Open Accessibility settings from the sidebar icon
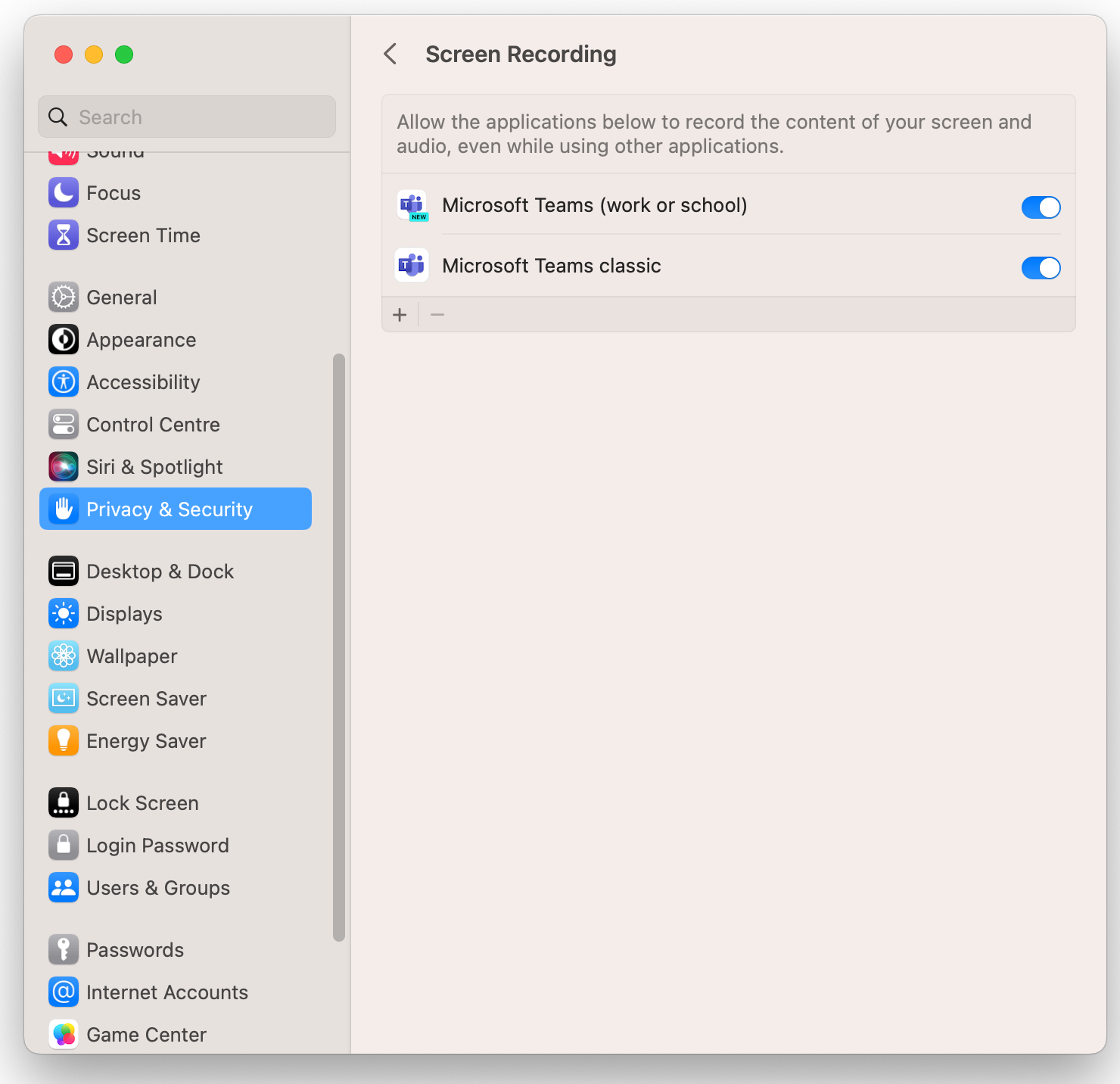The height and width of the screenshot is (1084, 1120). (x=64, y=382)
